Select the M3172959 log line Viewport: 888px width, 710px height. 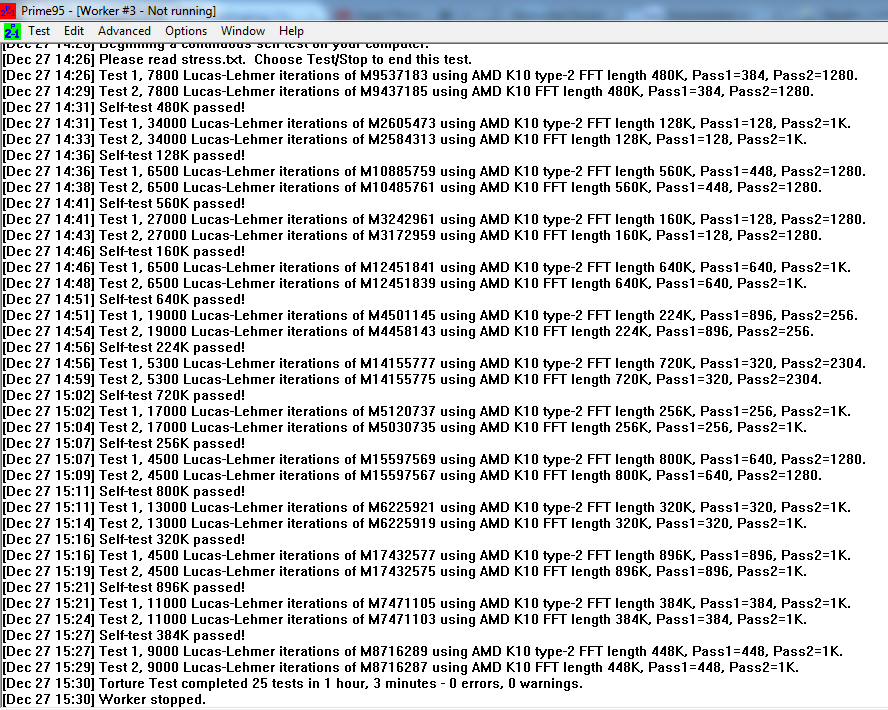click(x=412, y=236)
